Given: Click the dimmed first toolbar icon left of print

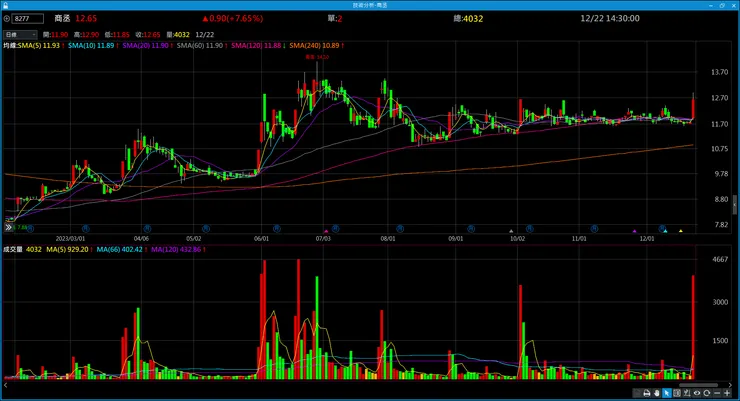Looking at the screenshot, I should click(637, 393).
